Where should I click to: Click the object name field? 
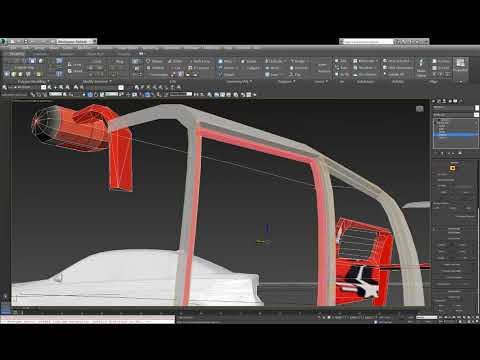pyautogui.click(x=453, y=108)
